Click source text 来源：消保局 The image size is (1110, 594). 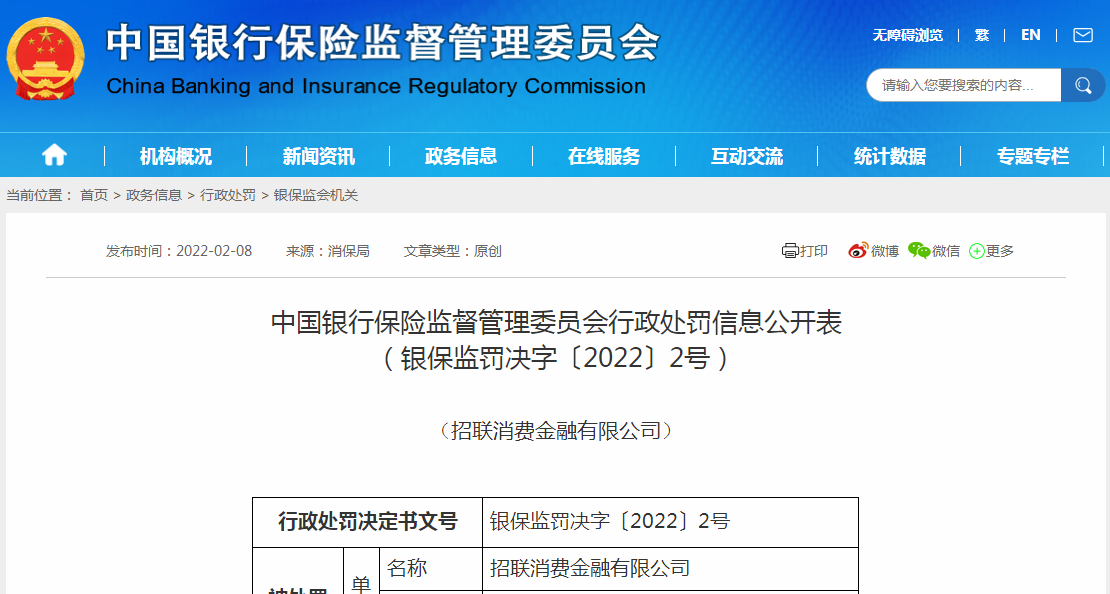tap(328, 251)
